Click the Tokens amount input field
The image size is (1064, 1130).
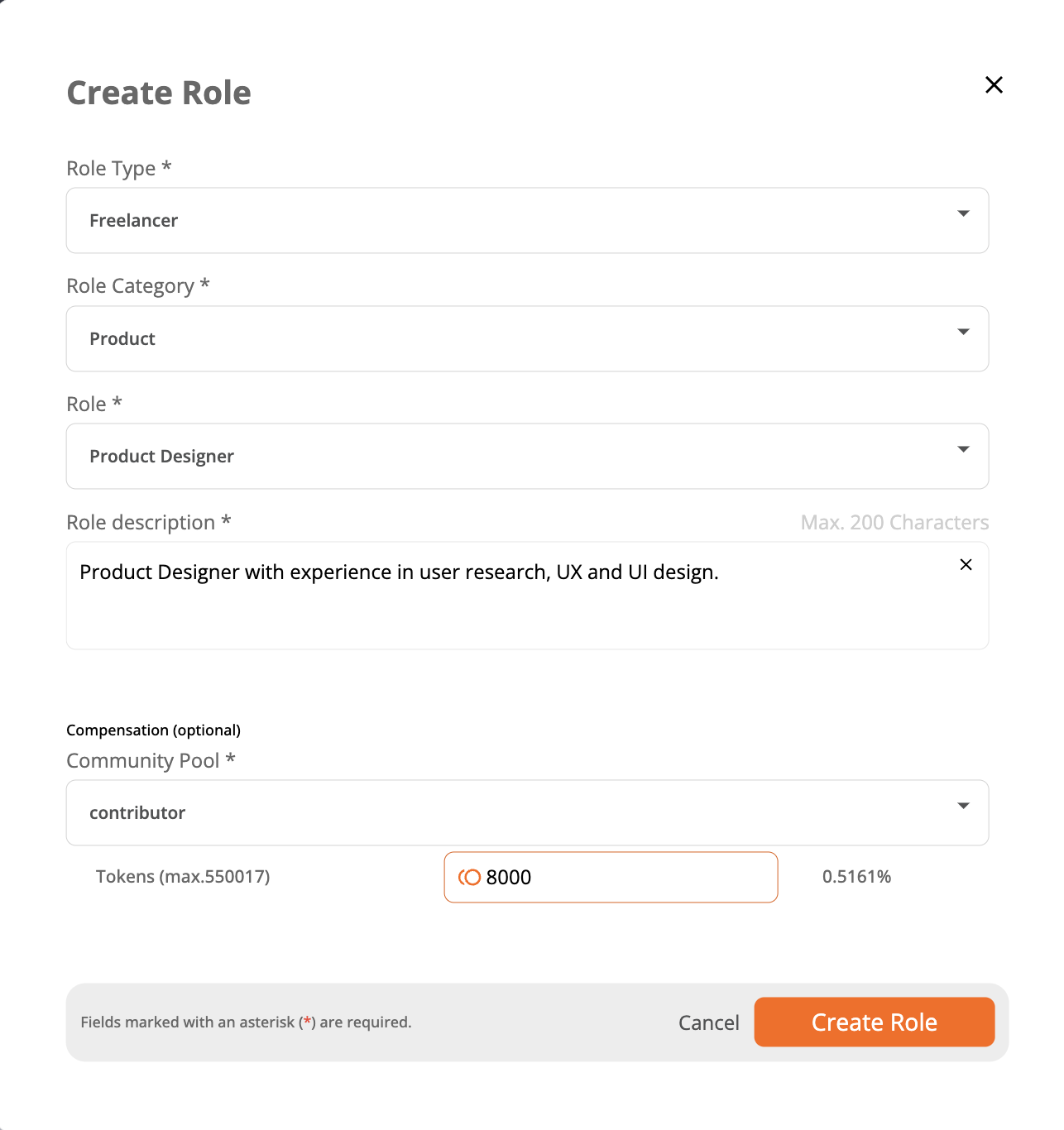611,877
